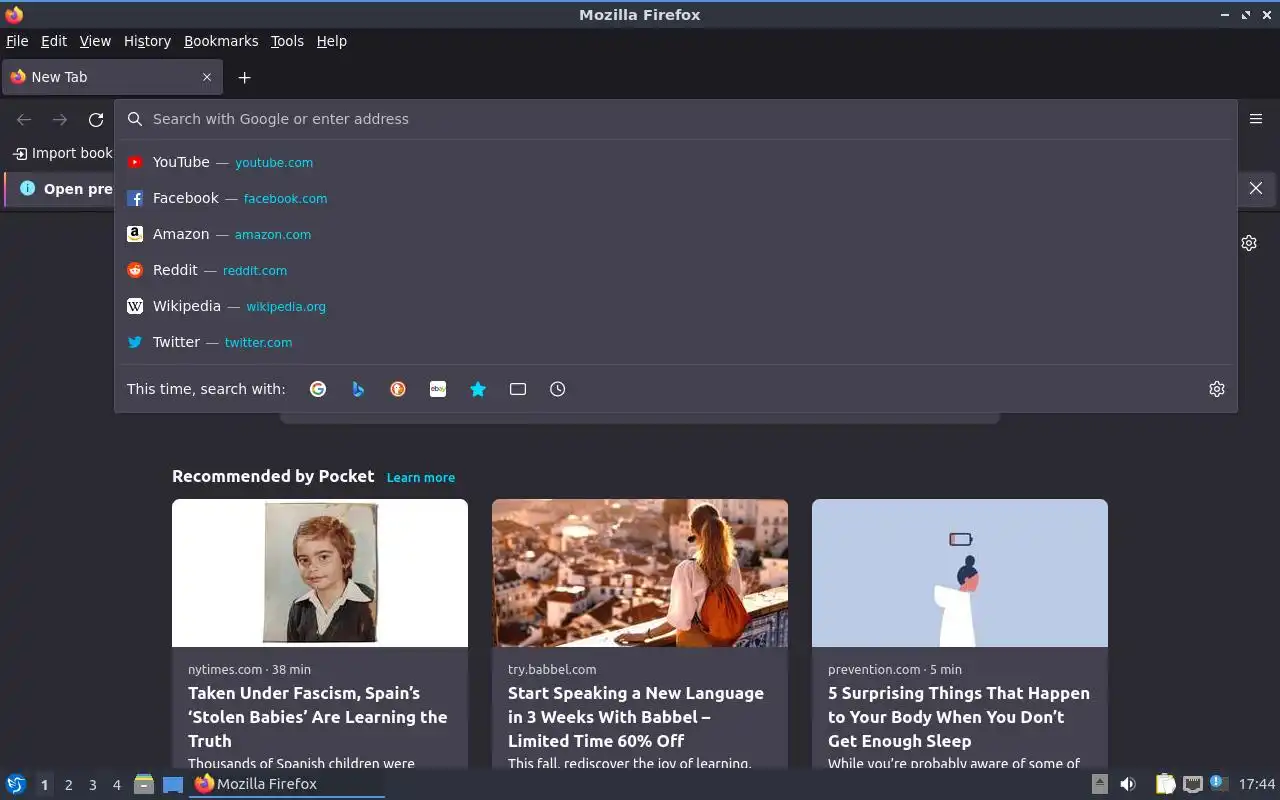Open the Bookmarks menu
Screen dimensions: 1280x800
coord(221,41)
